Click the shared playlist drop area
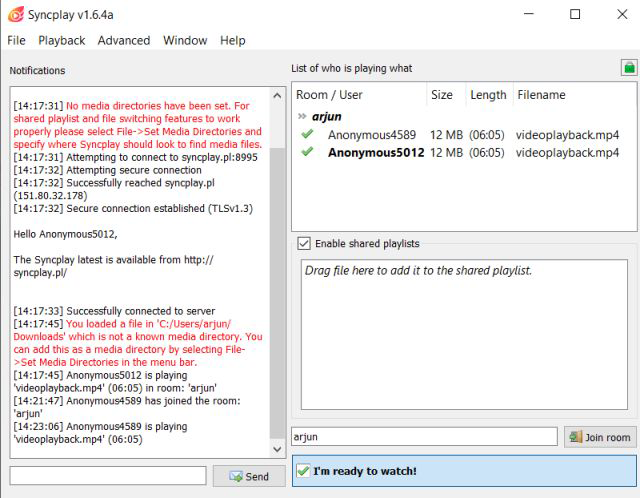The image size is (640, 498). (464, 334)
